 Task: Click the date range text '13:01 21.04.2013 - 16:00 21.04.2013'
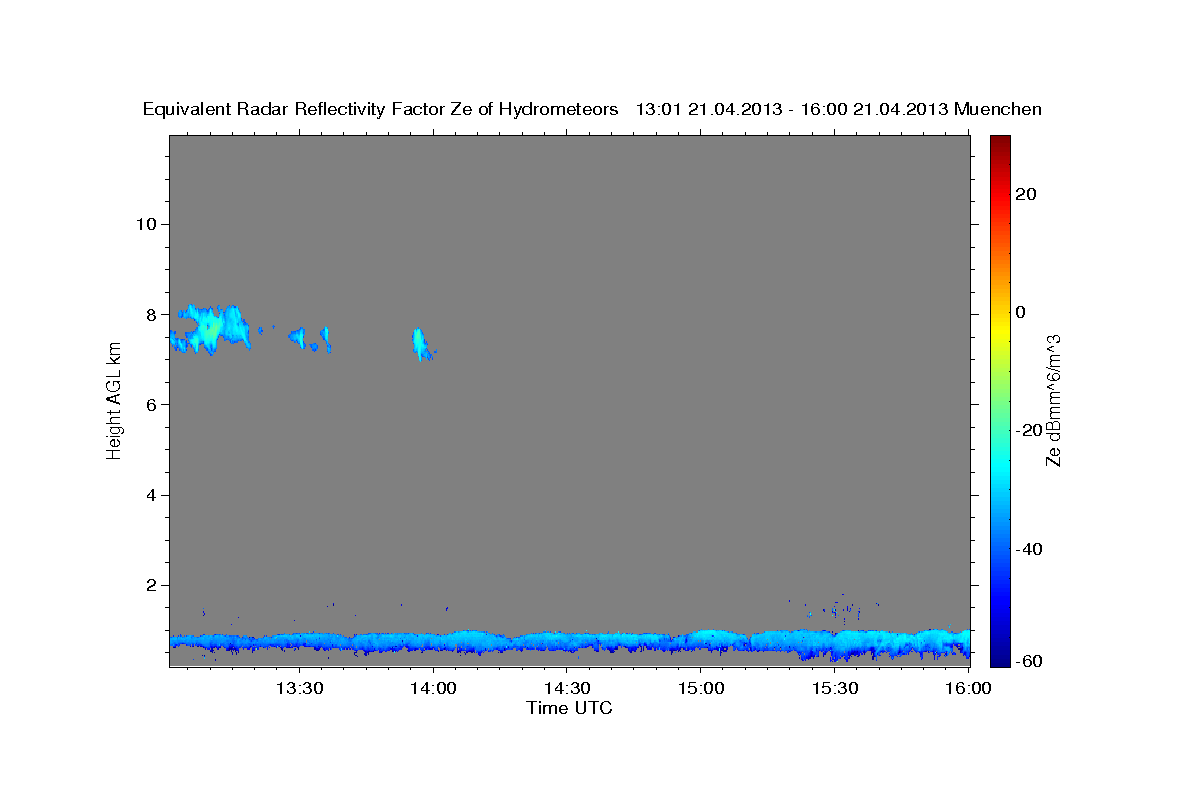pos(792,109)
